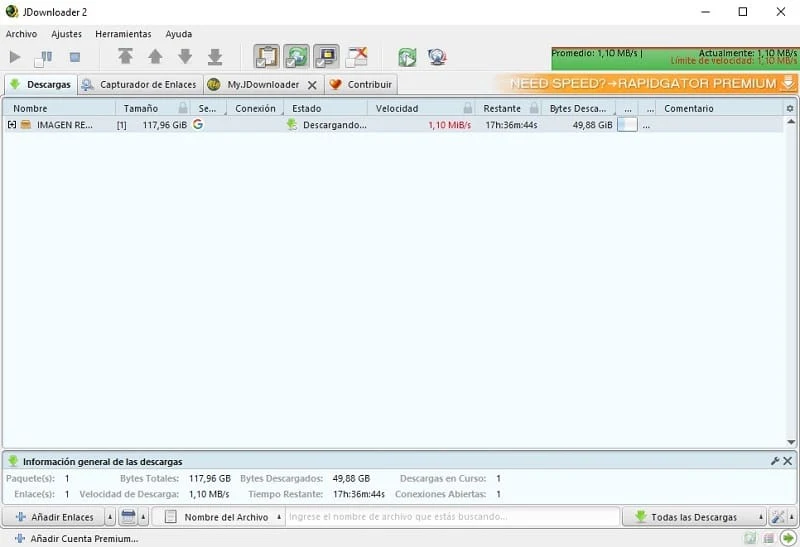
Task: Click the Rapidgator Premium banner
Action: click(645, 84)
